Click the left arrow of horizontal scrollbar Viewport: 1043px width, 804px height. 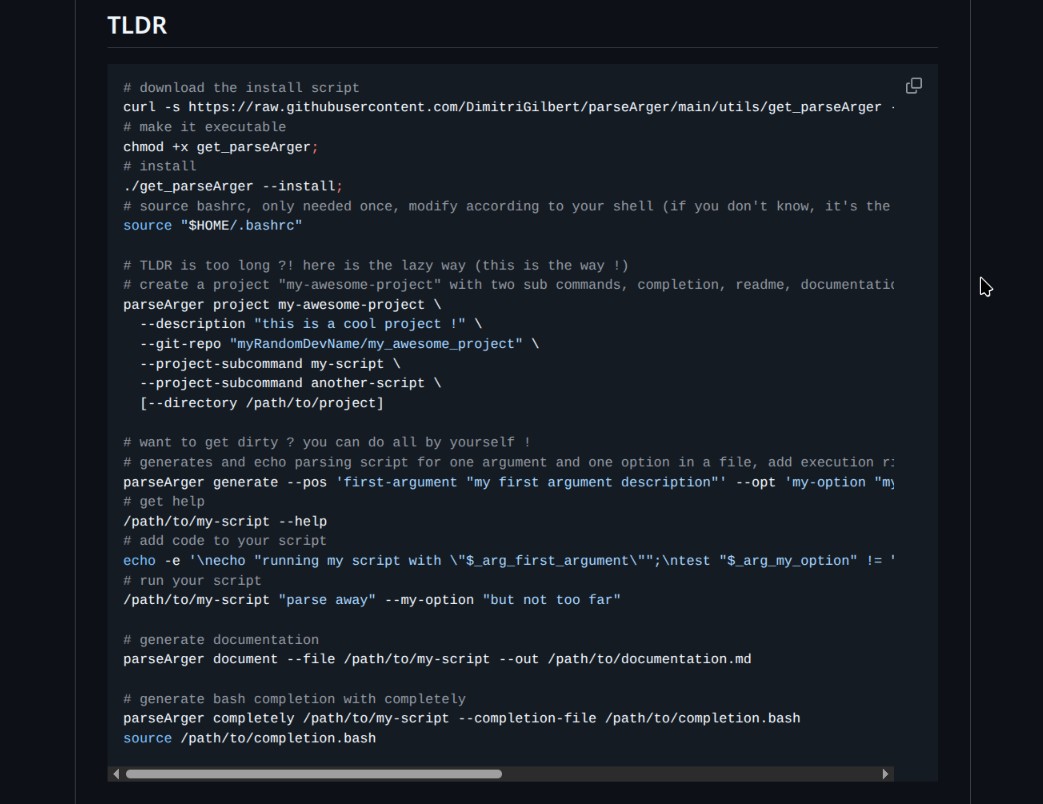[116, 774]
